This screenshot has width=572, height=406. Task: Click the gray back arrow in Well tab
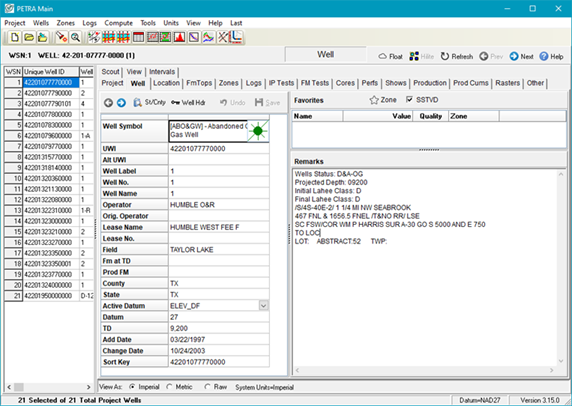108,103
